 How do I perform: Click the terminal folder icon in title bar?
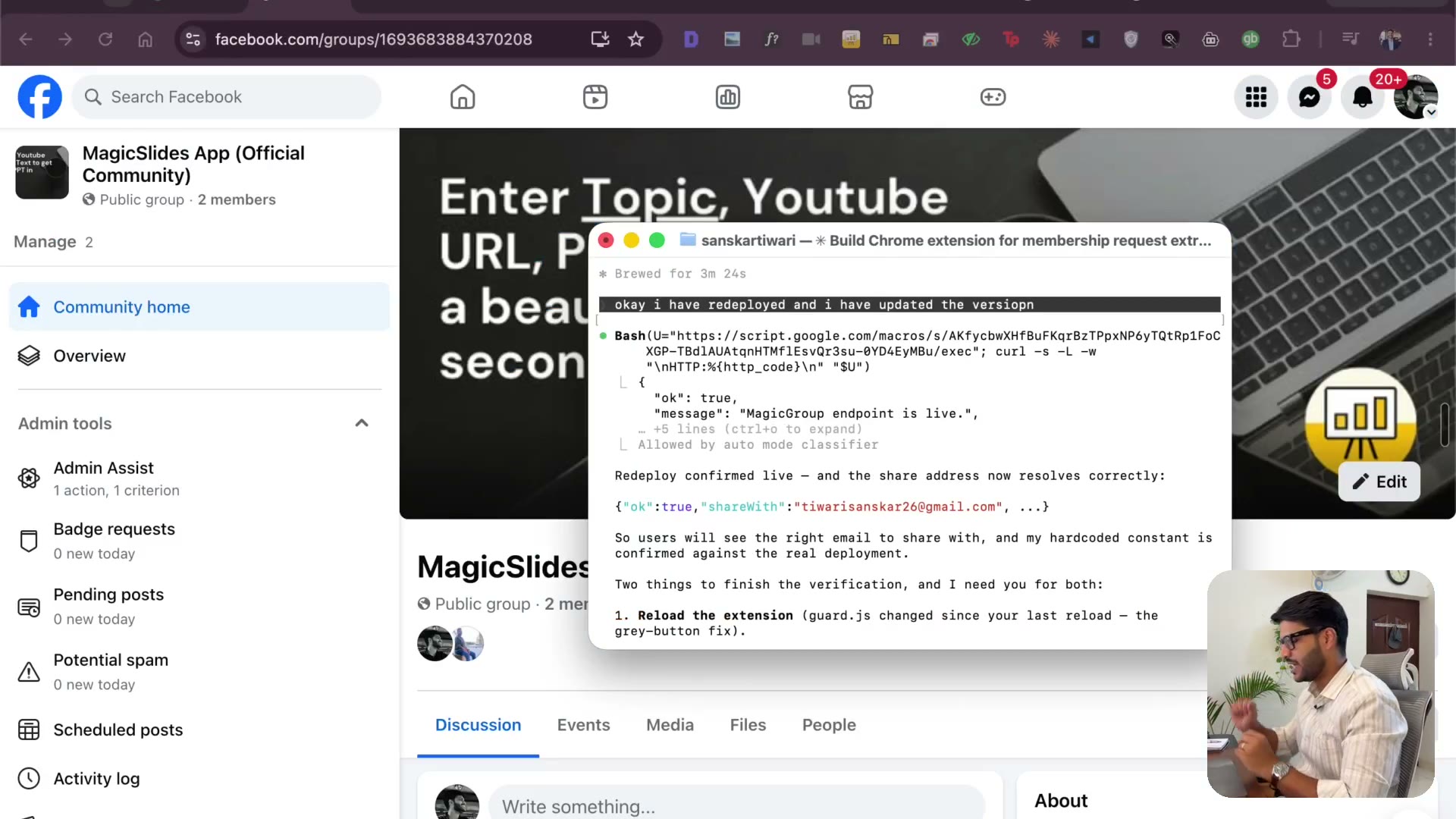tap(688, 240)
